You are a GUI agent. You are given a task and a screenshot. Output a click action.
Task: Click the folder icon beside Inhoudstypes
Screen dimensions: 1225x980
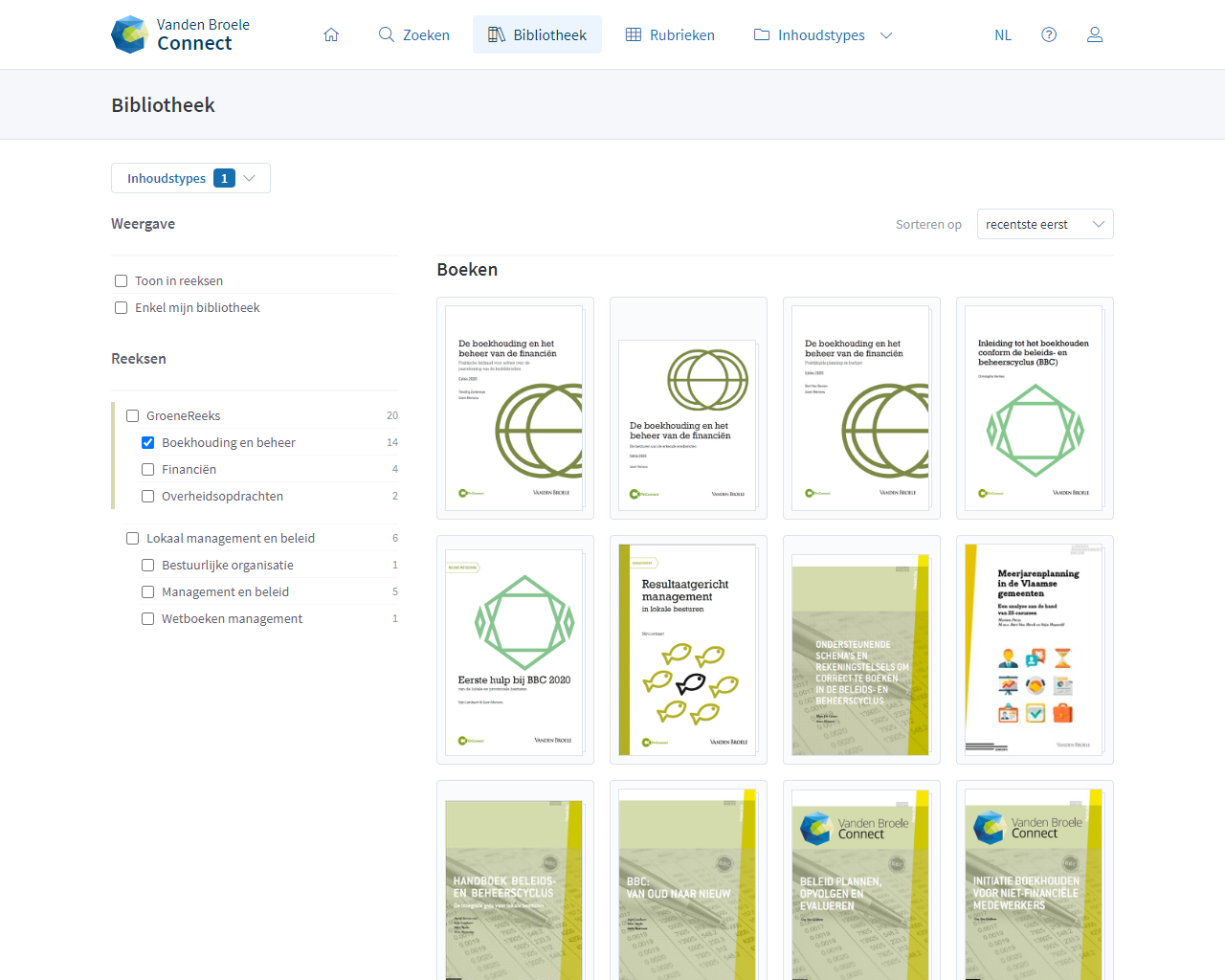[x=762, y=34]
